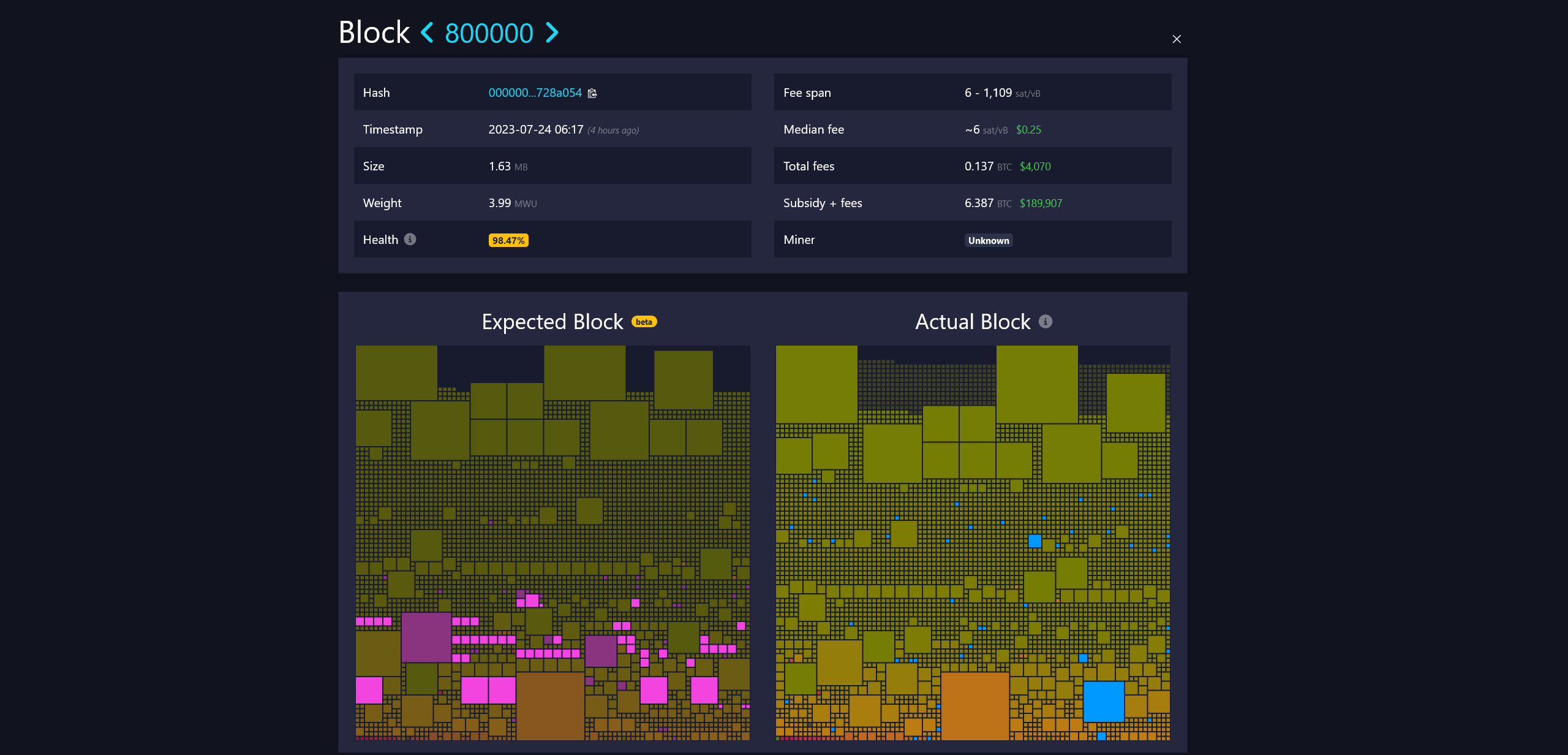This screenshot has width=1568, height=755.
Task: Go to the previous block arrow
Action: pyautogui.click(x=428, y=32)
